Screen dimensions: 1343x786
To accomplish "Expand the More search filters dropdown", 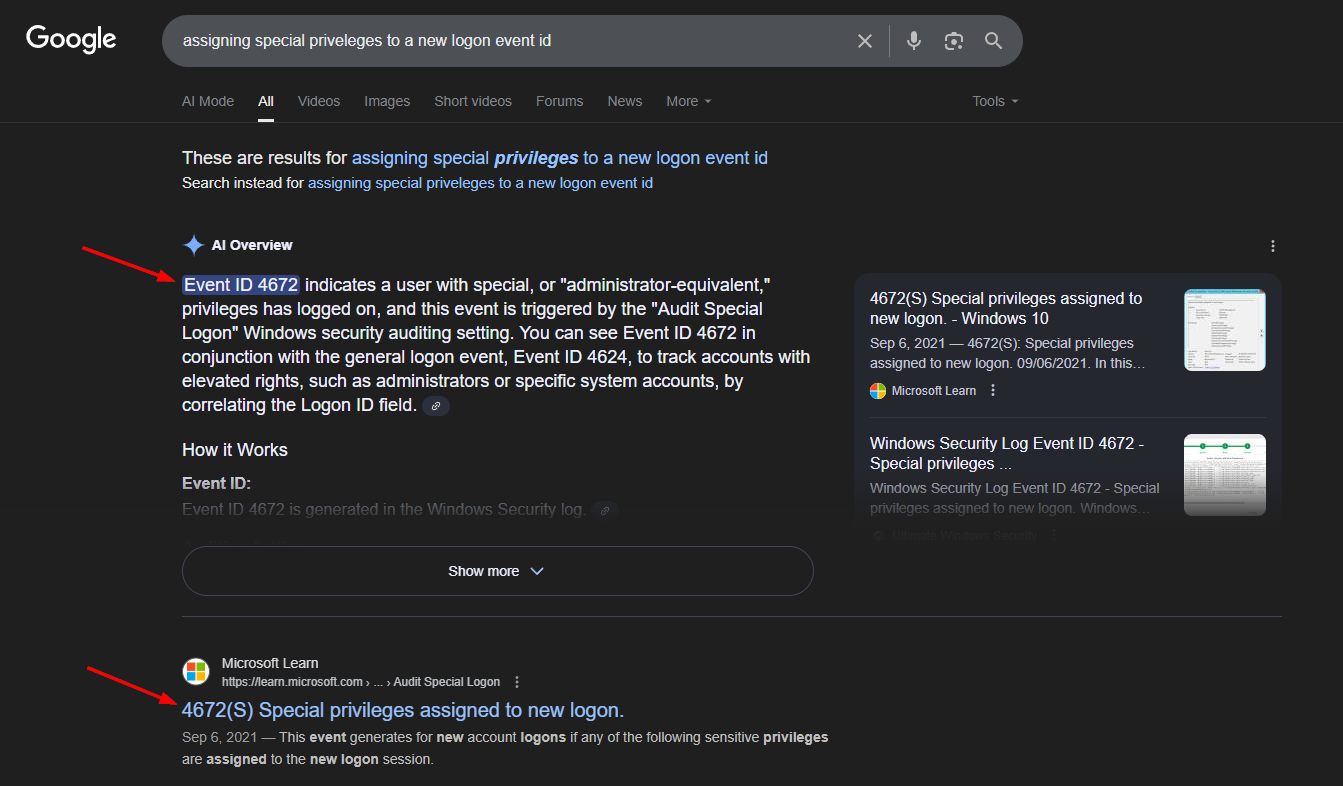I will 689,101.
